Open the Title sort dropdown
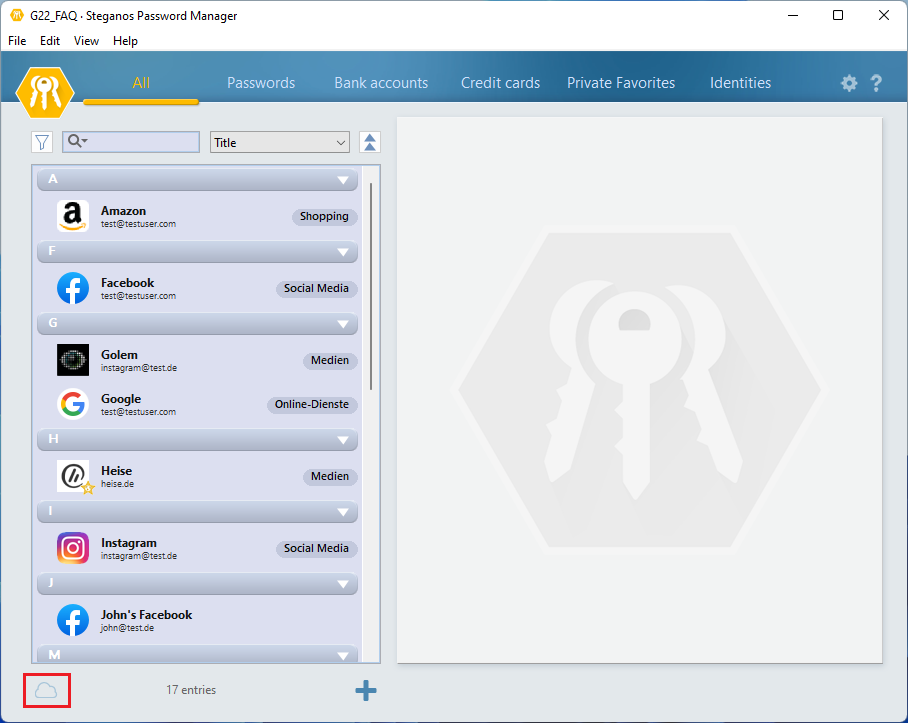 tap(280, 143)
